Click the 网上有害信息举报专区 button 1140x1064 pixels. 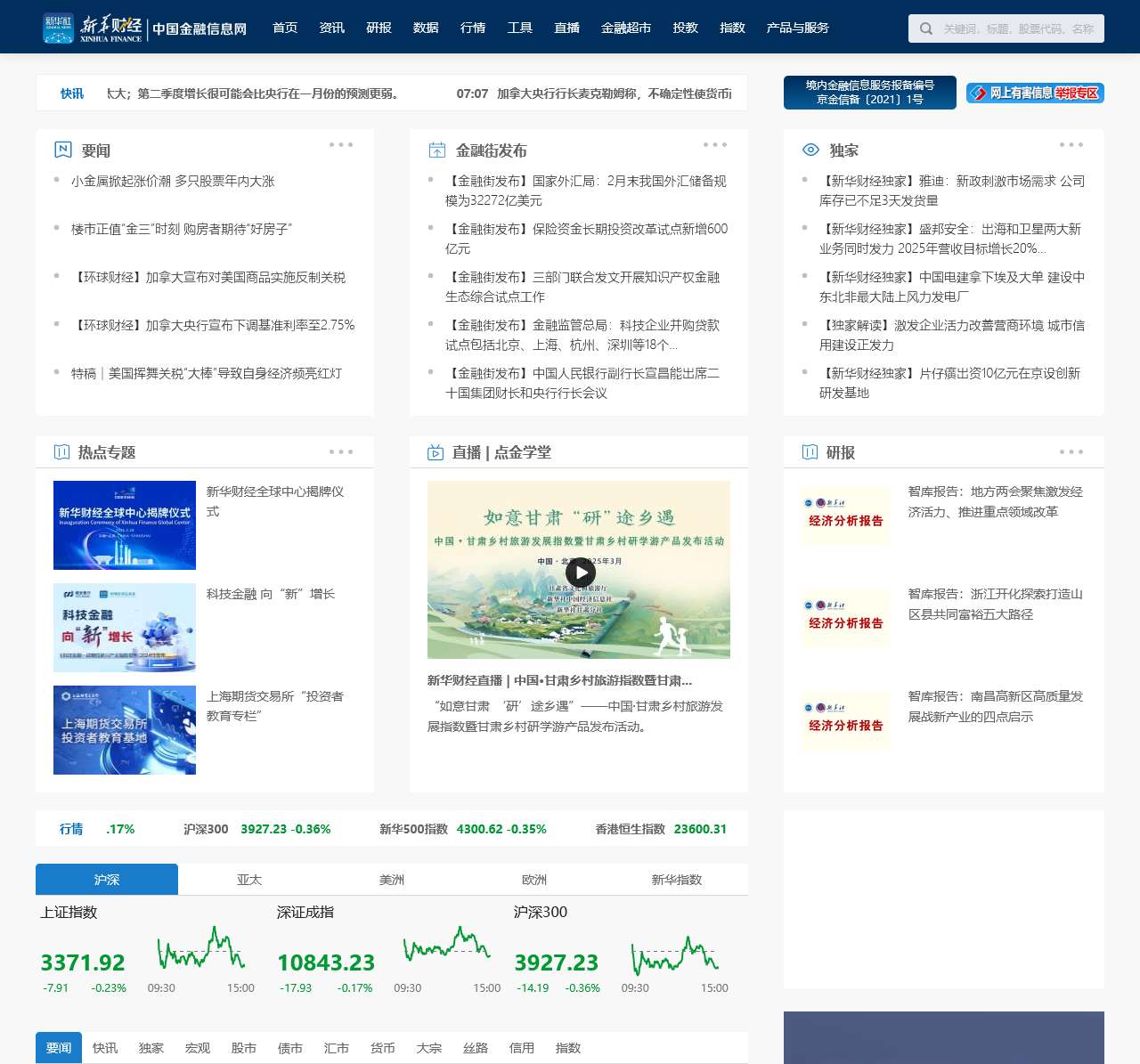pos(1035,93)
